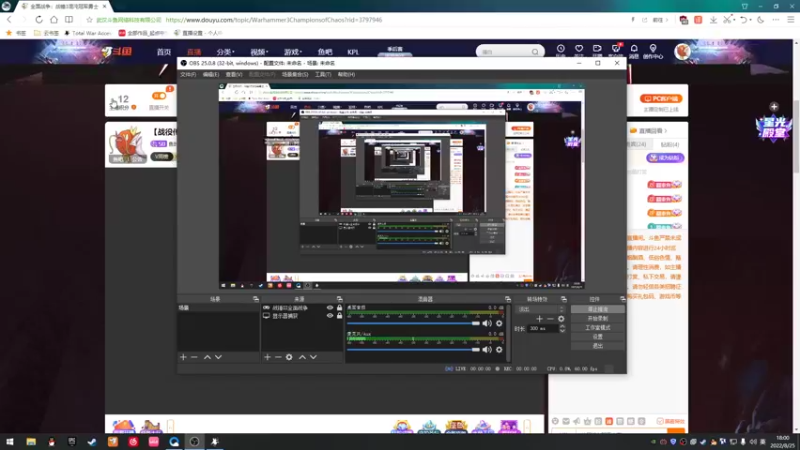Open Douyu messages bell icon
The image size is (800, 450).
[x=634, y=50]
